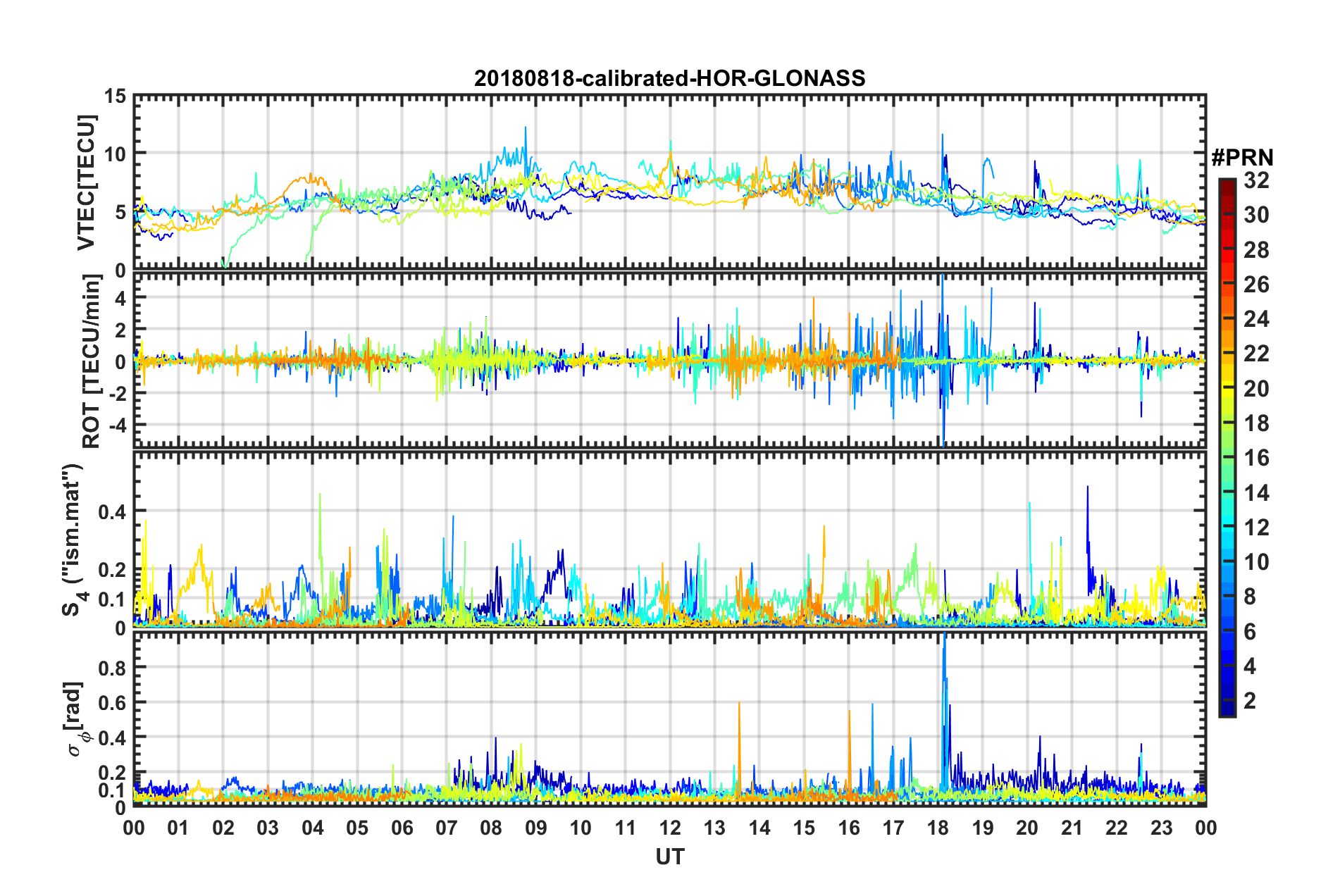Select the "ROT [TECU/min]" y-axis label
This screenshot has width=1340, height=896.
[x=91, y=361]
